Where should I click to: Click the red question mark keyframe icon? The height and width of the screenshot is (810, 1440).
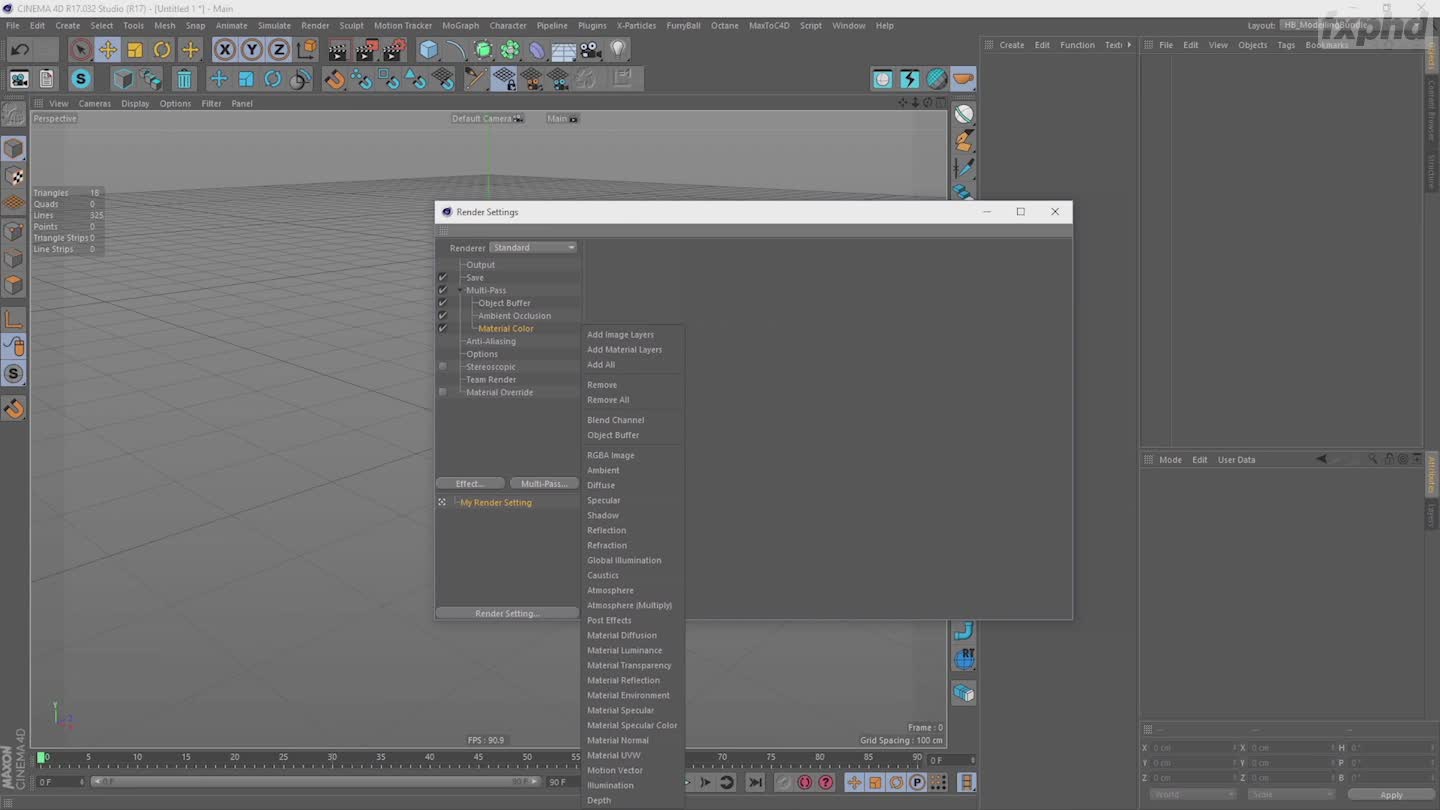click(826, 783)
